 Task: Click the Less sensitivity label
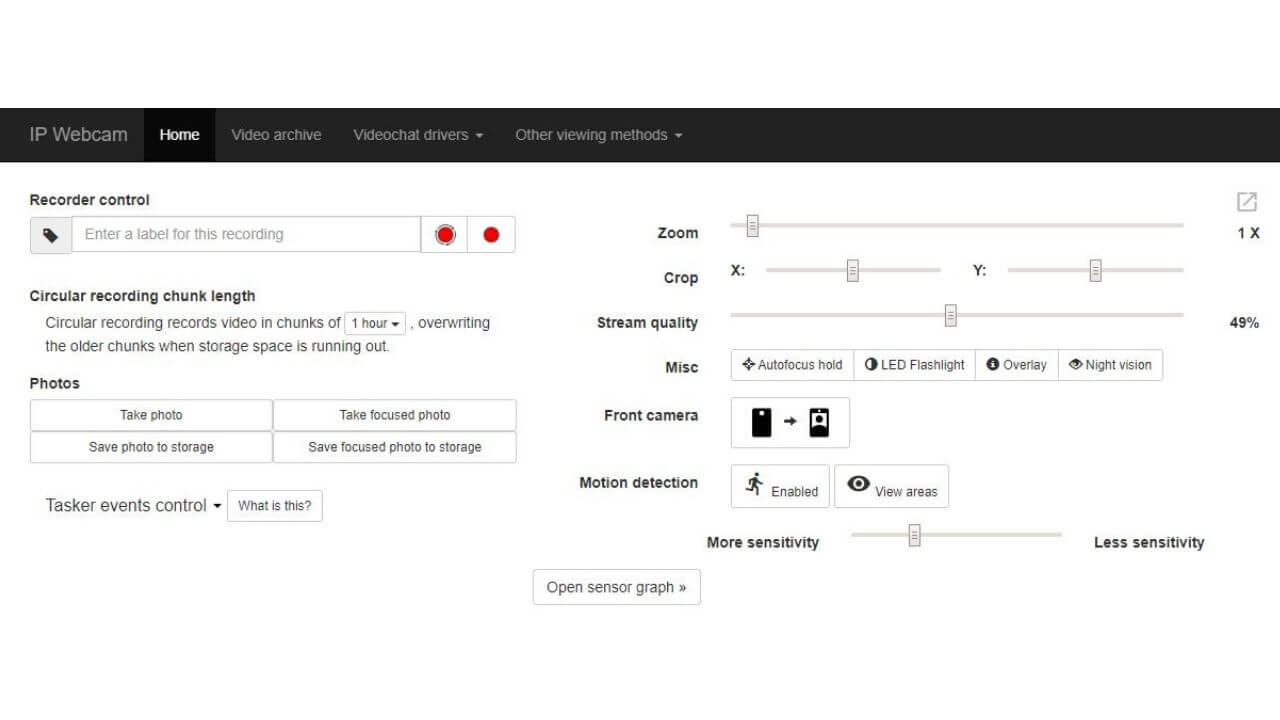tap(1149, 543)
